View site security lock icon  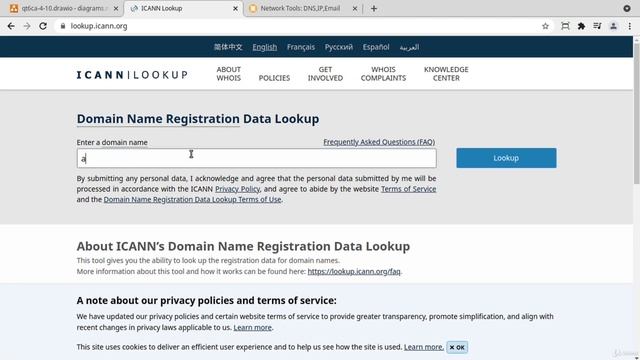click(x=62, y=26)
